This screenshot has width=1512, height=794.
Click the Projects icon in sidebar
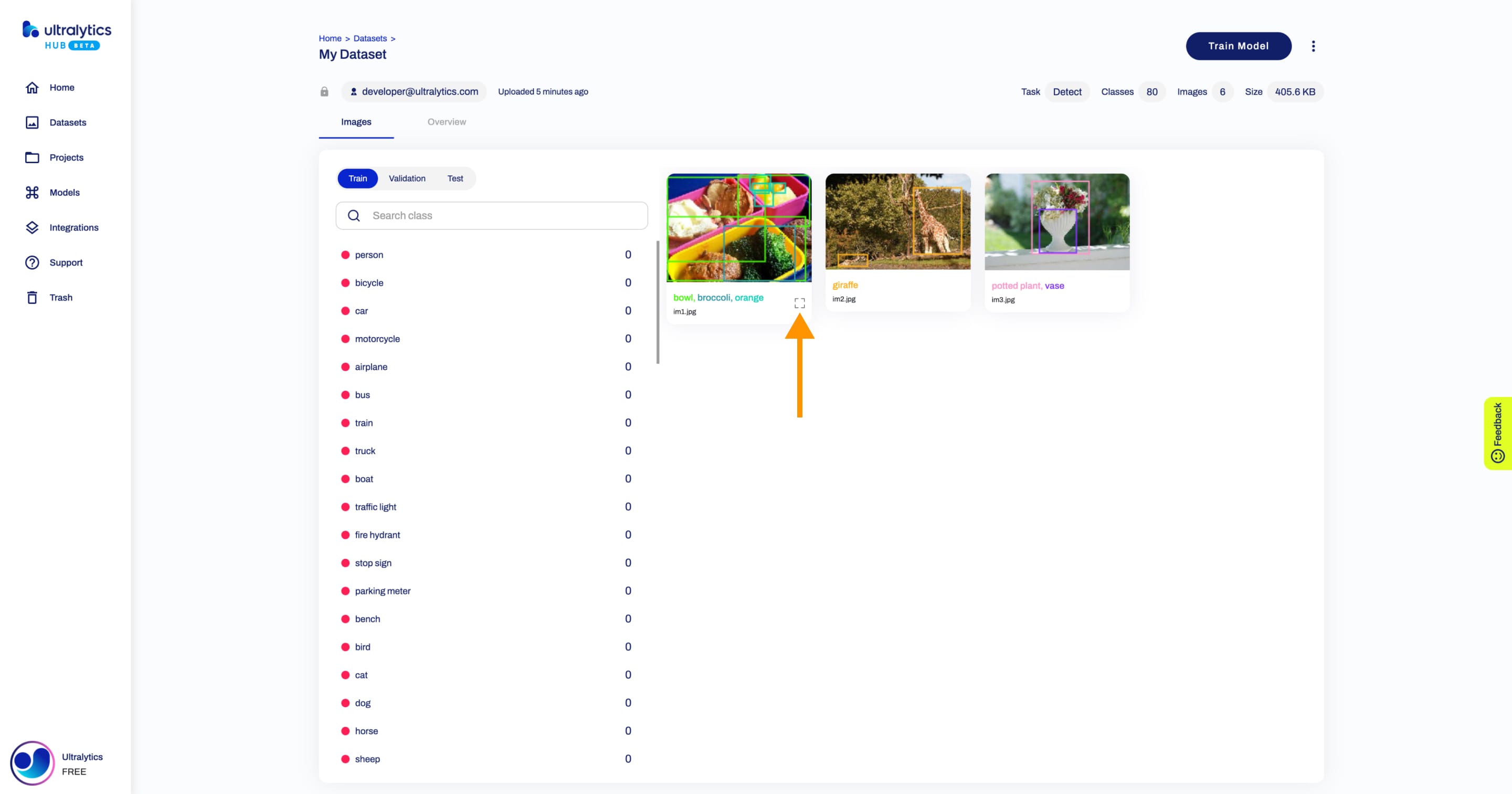32,157
